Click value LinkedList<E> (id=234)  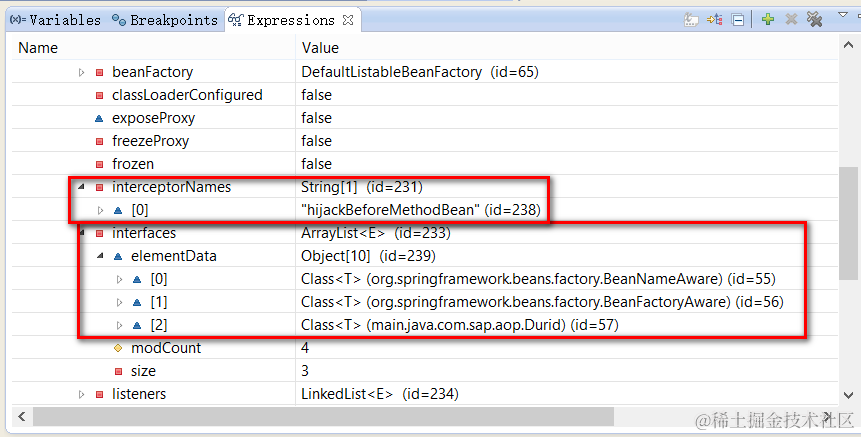coord(379,394)
